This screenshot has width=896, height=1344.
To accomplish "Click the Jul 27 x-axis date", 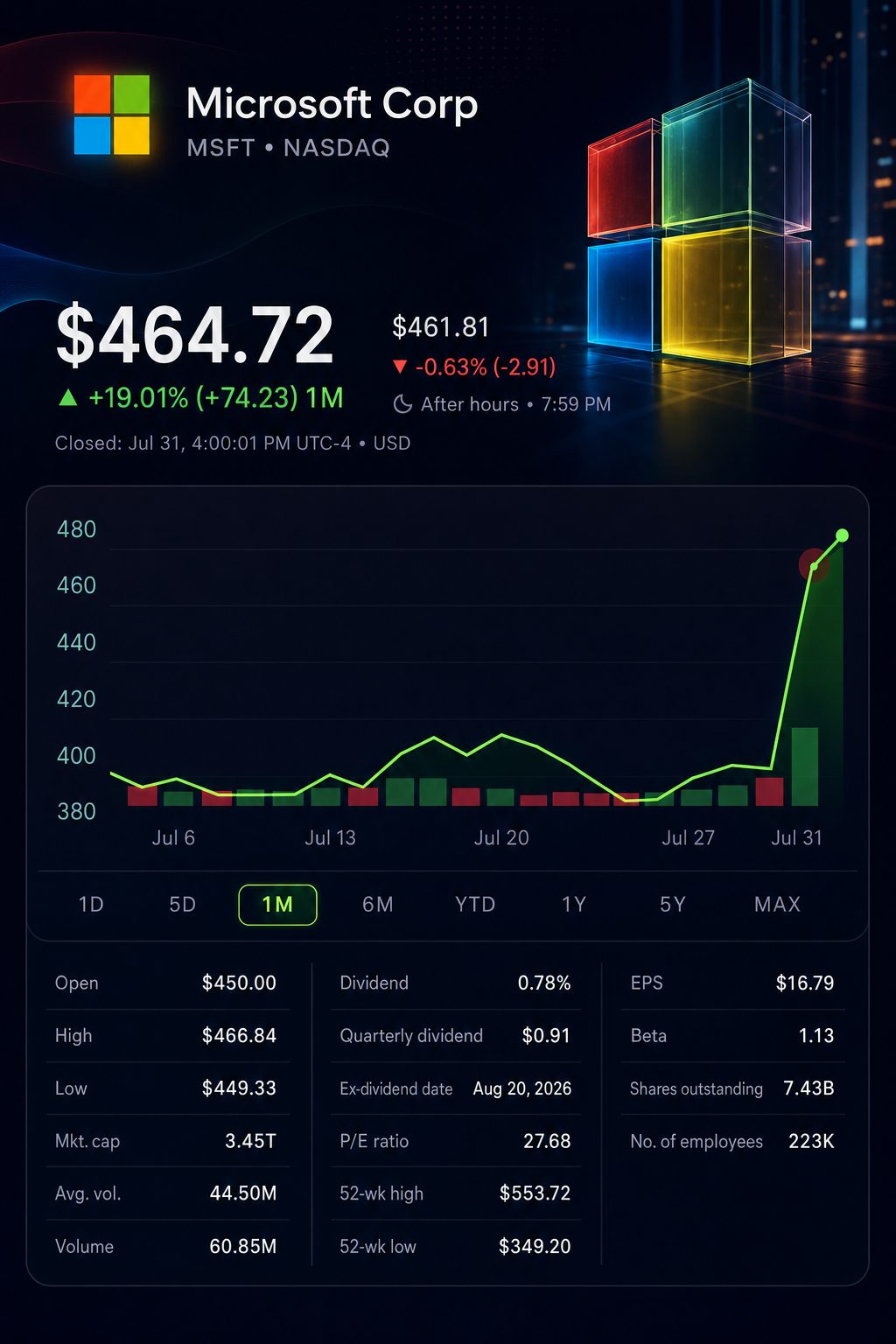I will tap(688, 837).
